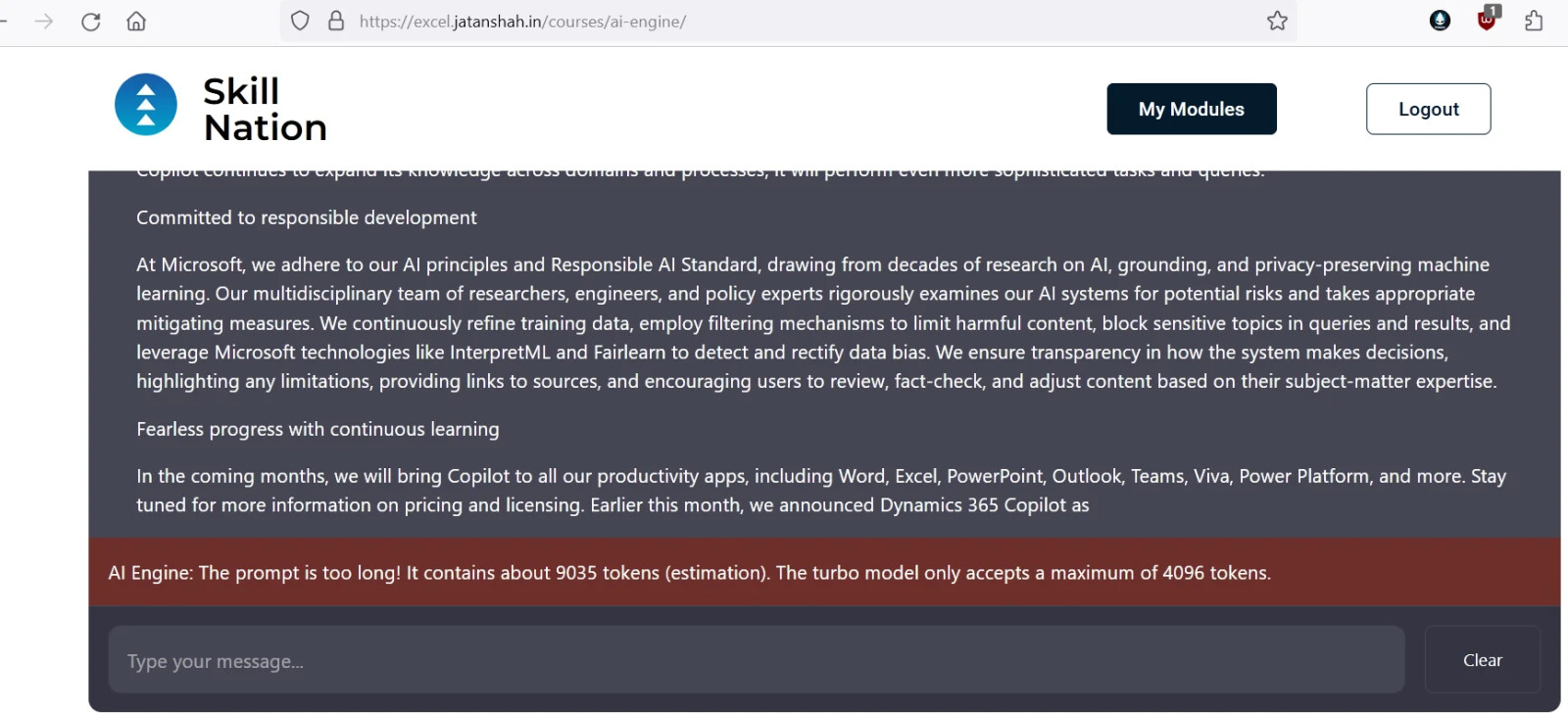
Task: Go to the browser home page
Action: pos(136,22)
